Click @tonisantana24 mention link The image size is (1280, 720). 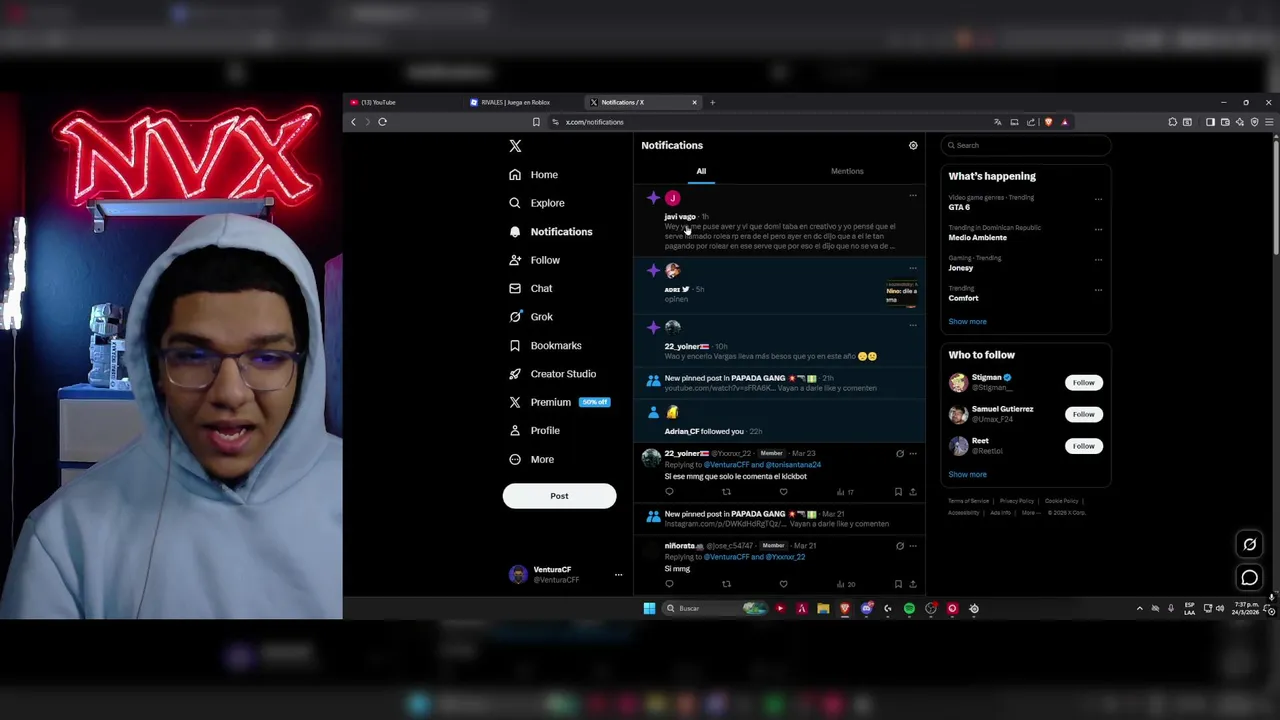click(793, 465)
